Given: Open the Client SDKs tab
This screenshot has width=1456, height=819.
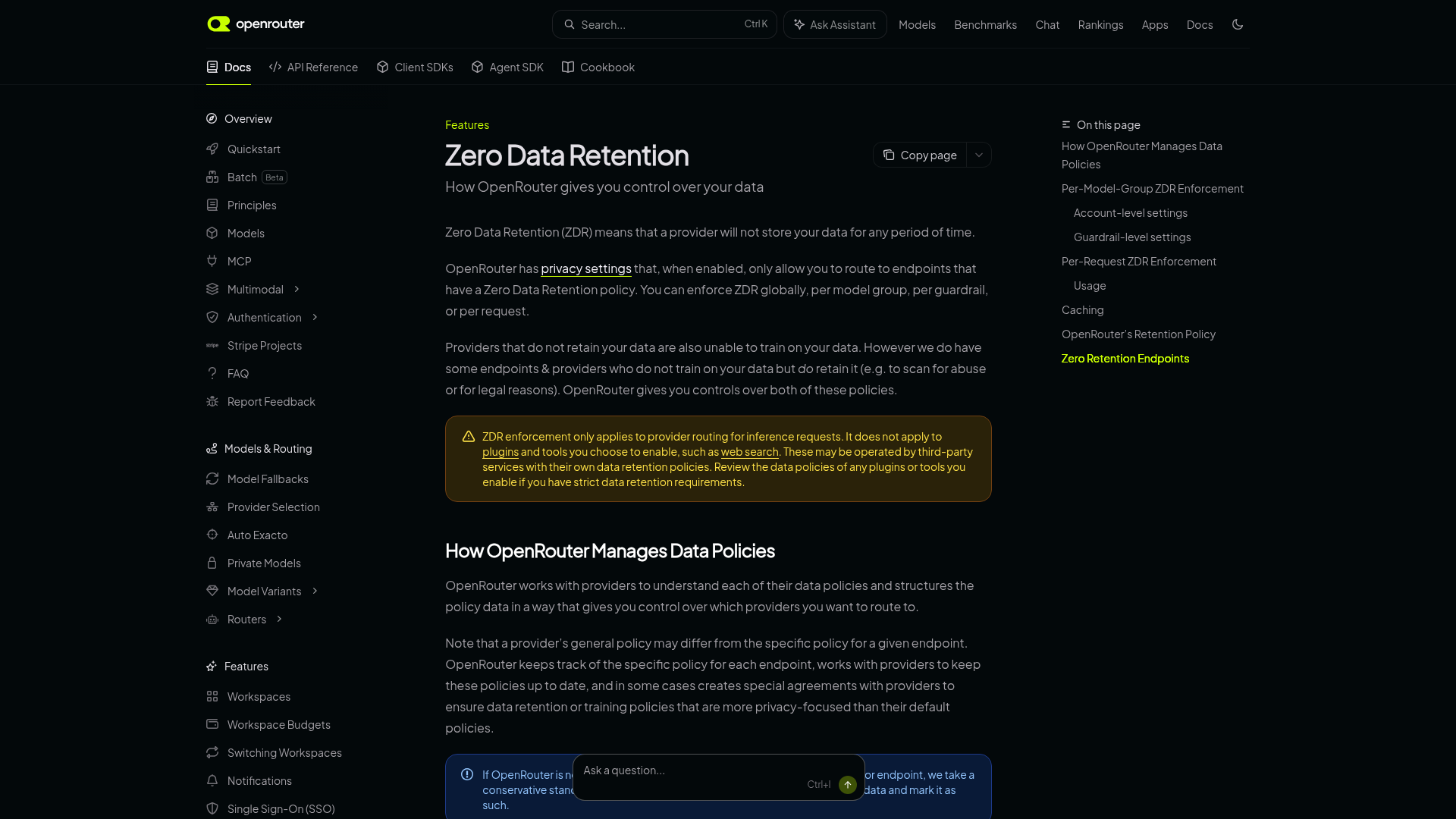Looking at the screenshot, I should [x=415, y=67].
